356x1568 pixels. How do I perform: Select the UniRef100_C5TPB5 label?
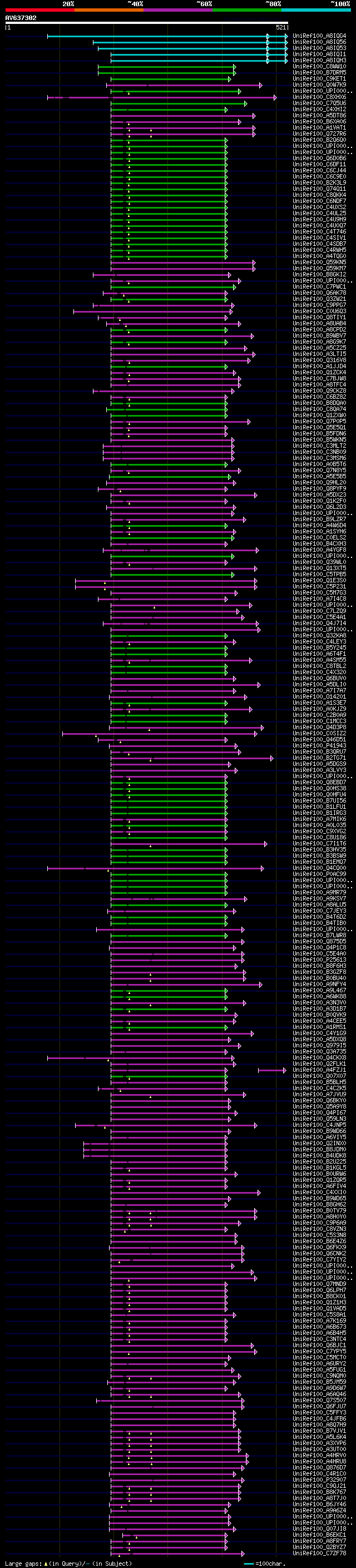tap(319, 574)
